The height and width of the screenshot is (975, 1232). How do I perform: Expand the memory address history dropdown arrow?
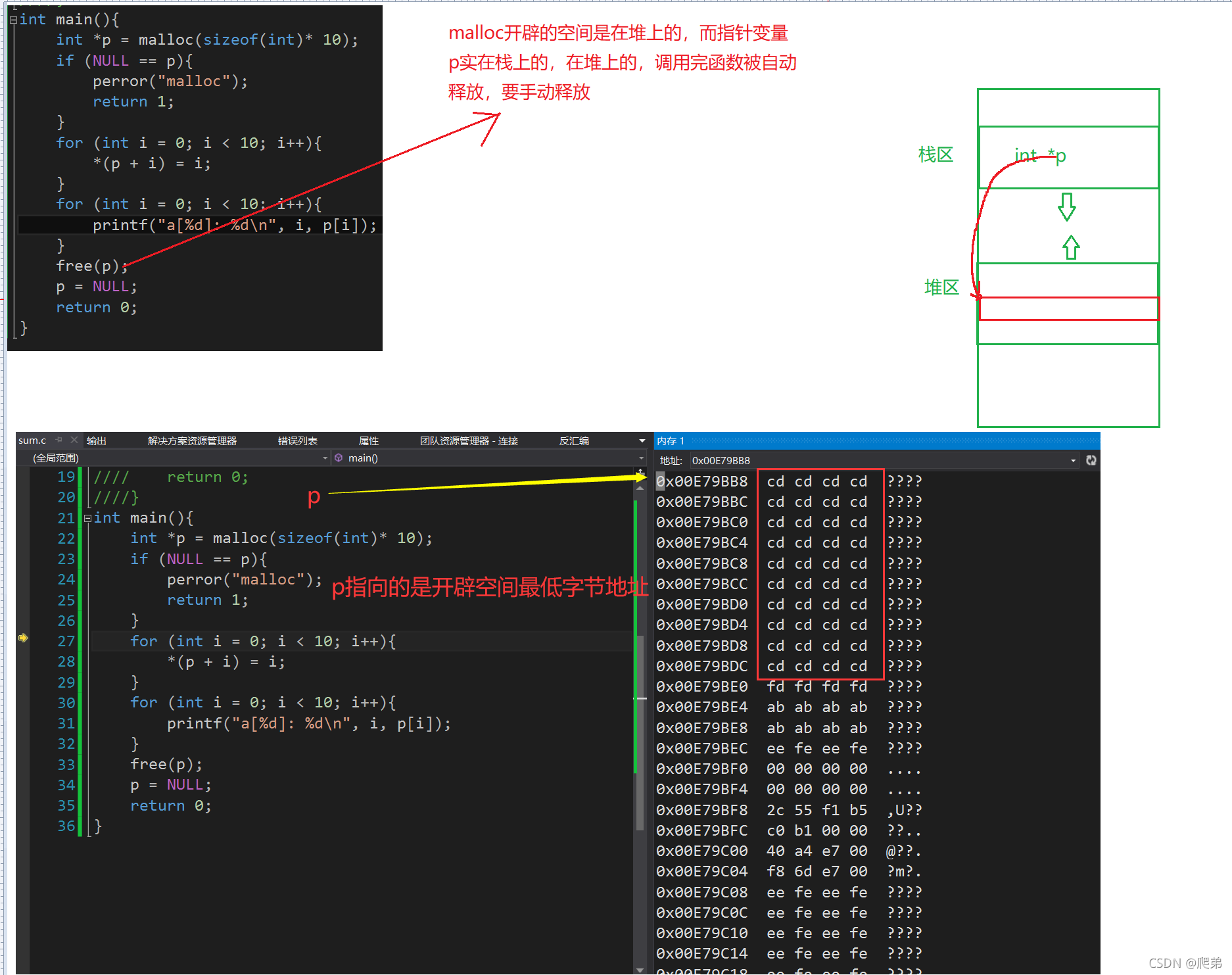point(1073,460)
